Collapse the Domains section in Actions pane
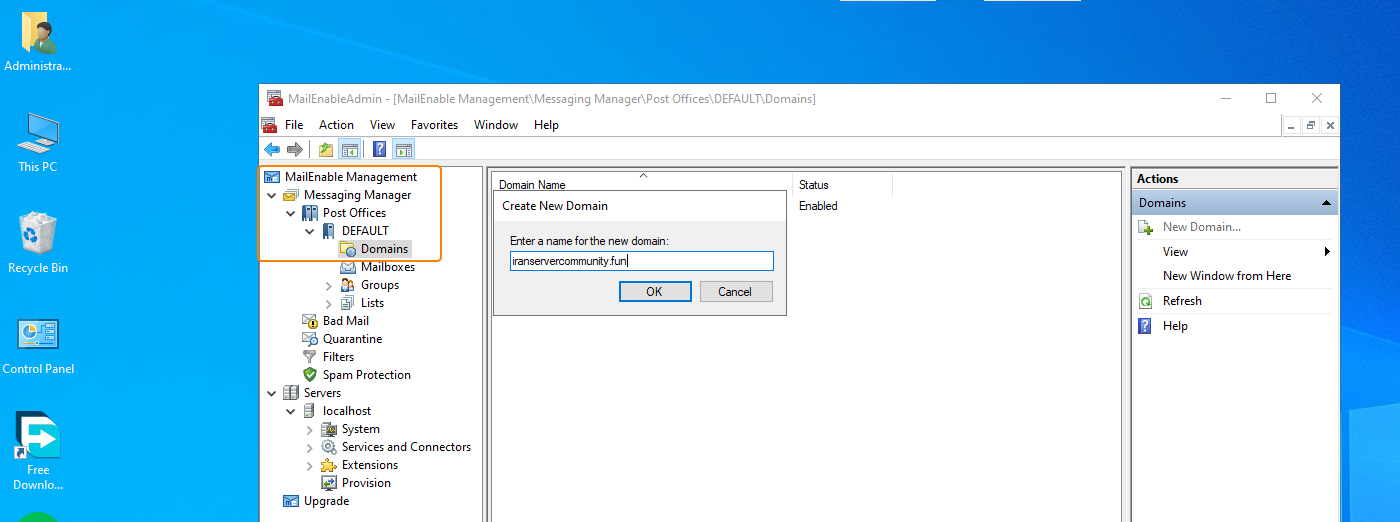Screen dimensions: 1400x522 1326,203
